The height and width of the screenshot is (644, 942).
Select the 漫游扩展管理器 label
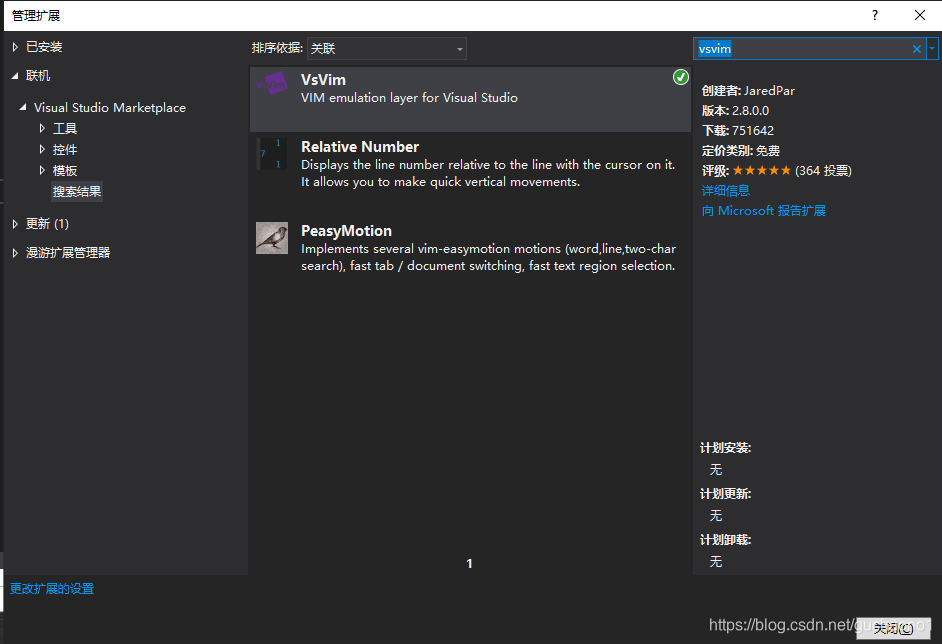point(68,253)
